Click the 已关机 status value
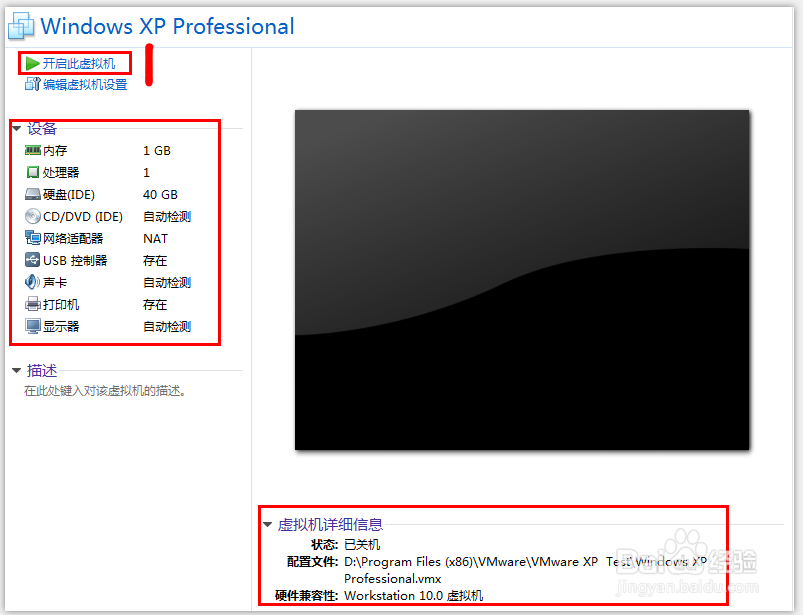The height and width of the screenshot is (615, 803). [x=362, y=544]
